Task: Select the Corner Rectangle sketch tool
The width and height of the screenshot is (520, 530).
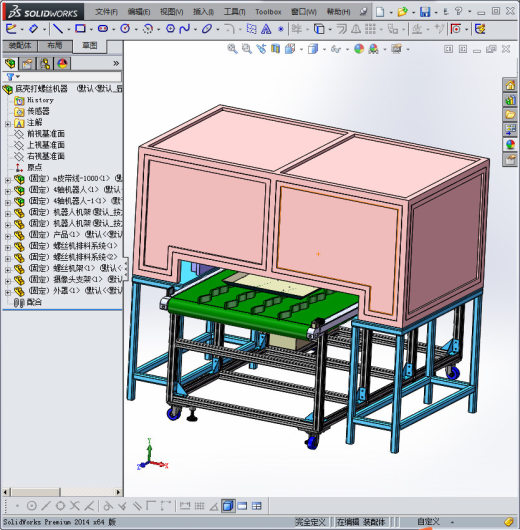Action: (x=80, y=29)
